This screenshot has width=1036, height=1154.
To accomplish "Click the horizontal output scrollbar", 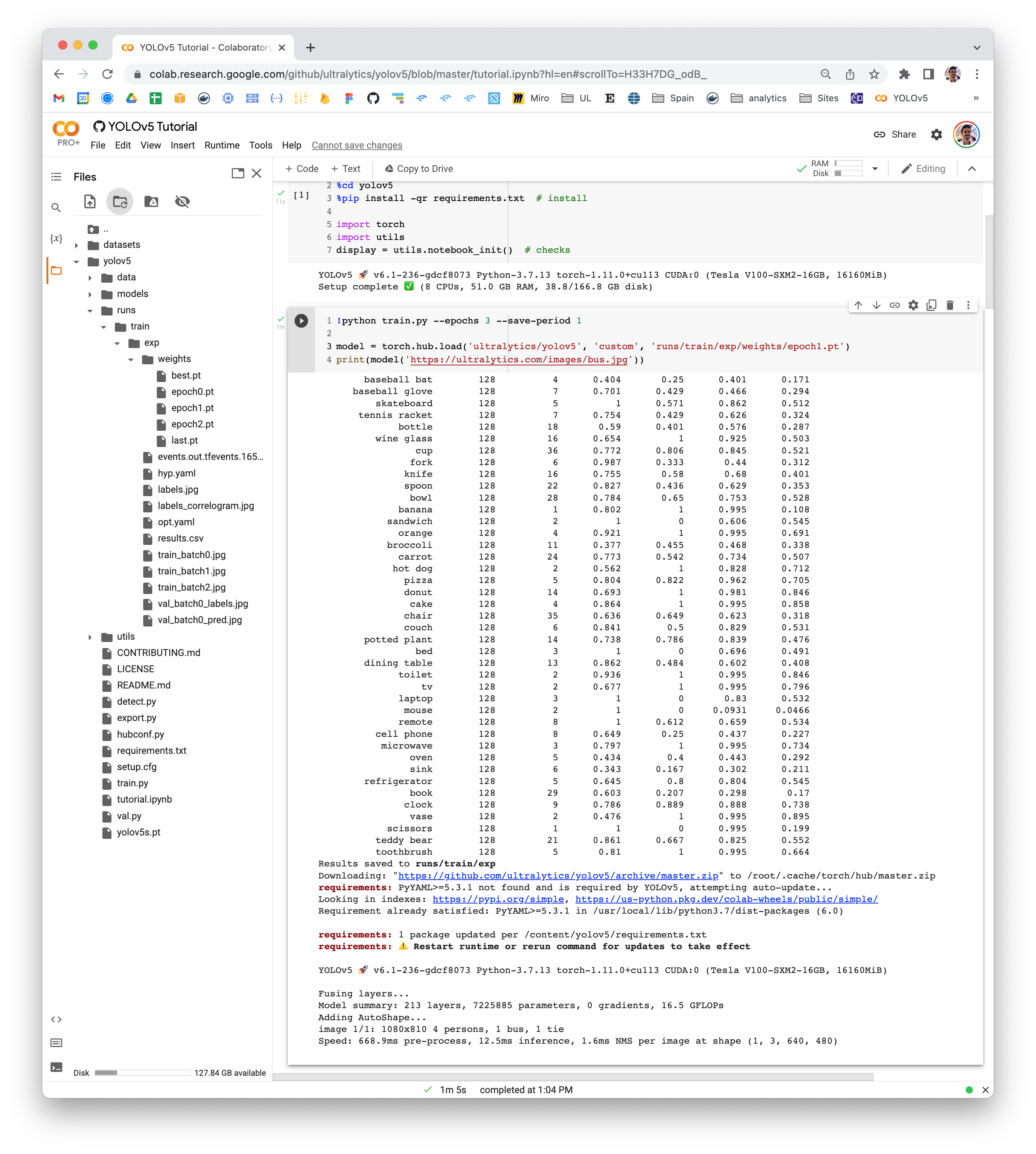I will pos(573,1077).
